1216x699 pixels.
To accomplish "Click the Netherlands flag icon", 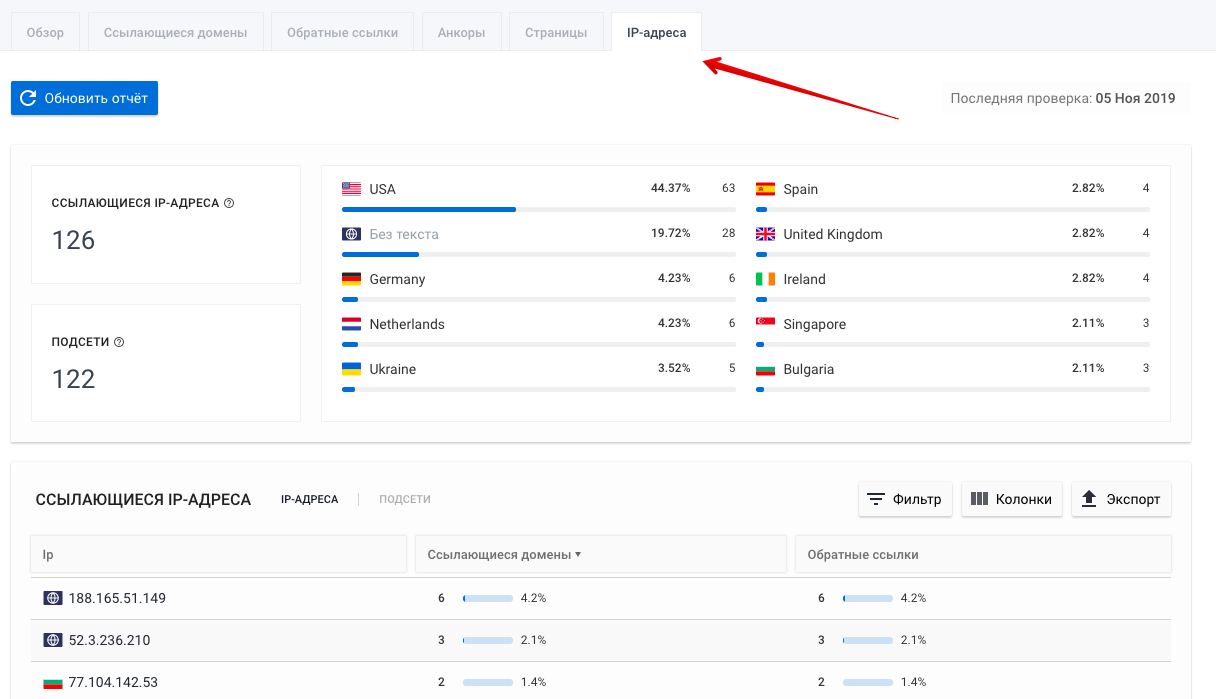I will [351, 324].
